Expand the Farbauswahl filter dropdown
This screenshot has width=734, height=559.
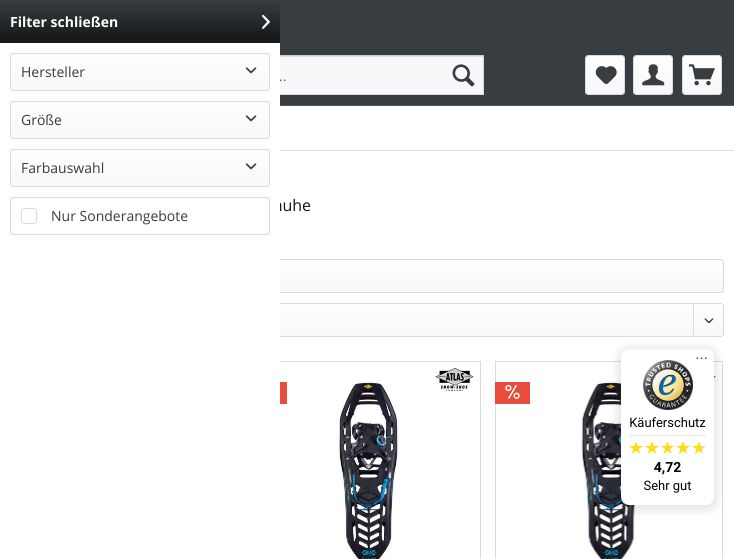pyautogui.click(x=140, y=168)
